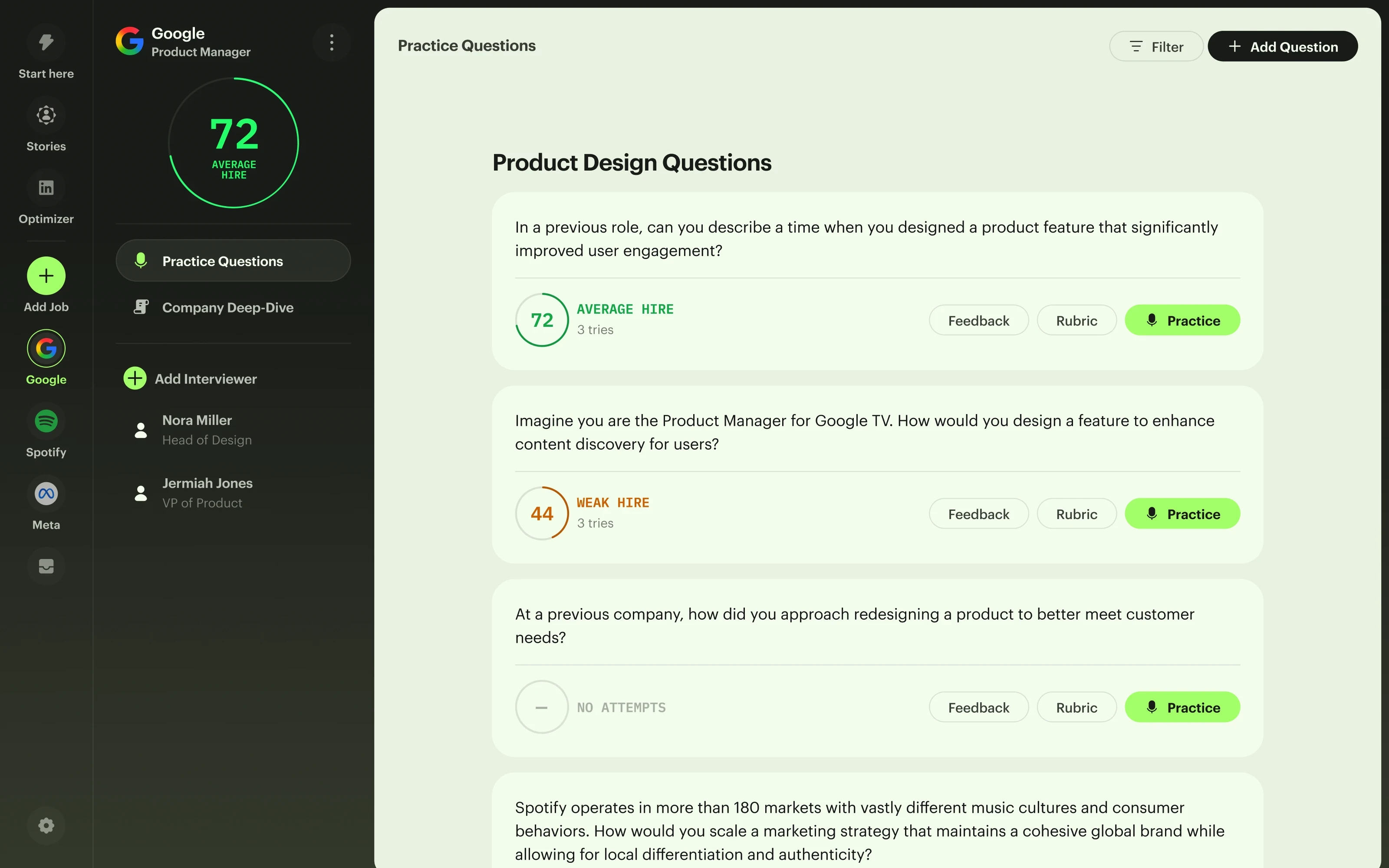Click the WEAK HIRE label
Viewport: 1389px width, 868px height.
[x=613, y=502]
